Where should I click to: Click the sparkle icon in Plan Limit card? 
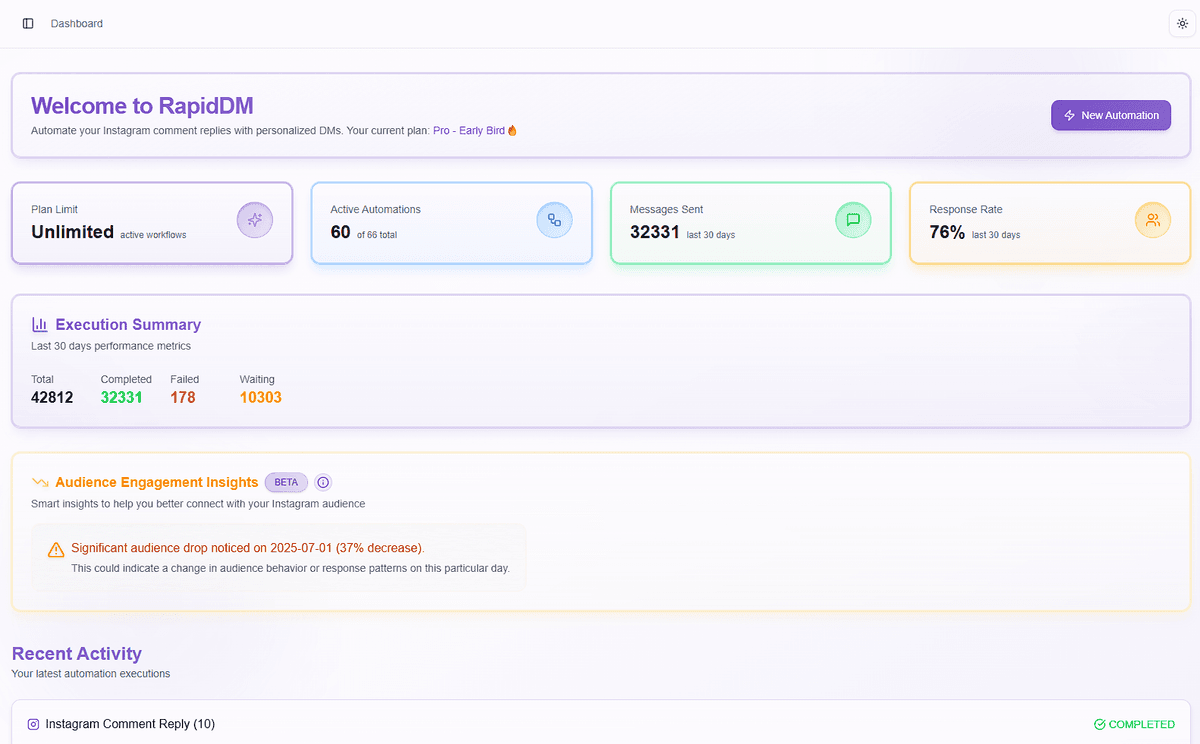click(x=255, y=220)
